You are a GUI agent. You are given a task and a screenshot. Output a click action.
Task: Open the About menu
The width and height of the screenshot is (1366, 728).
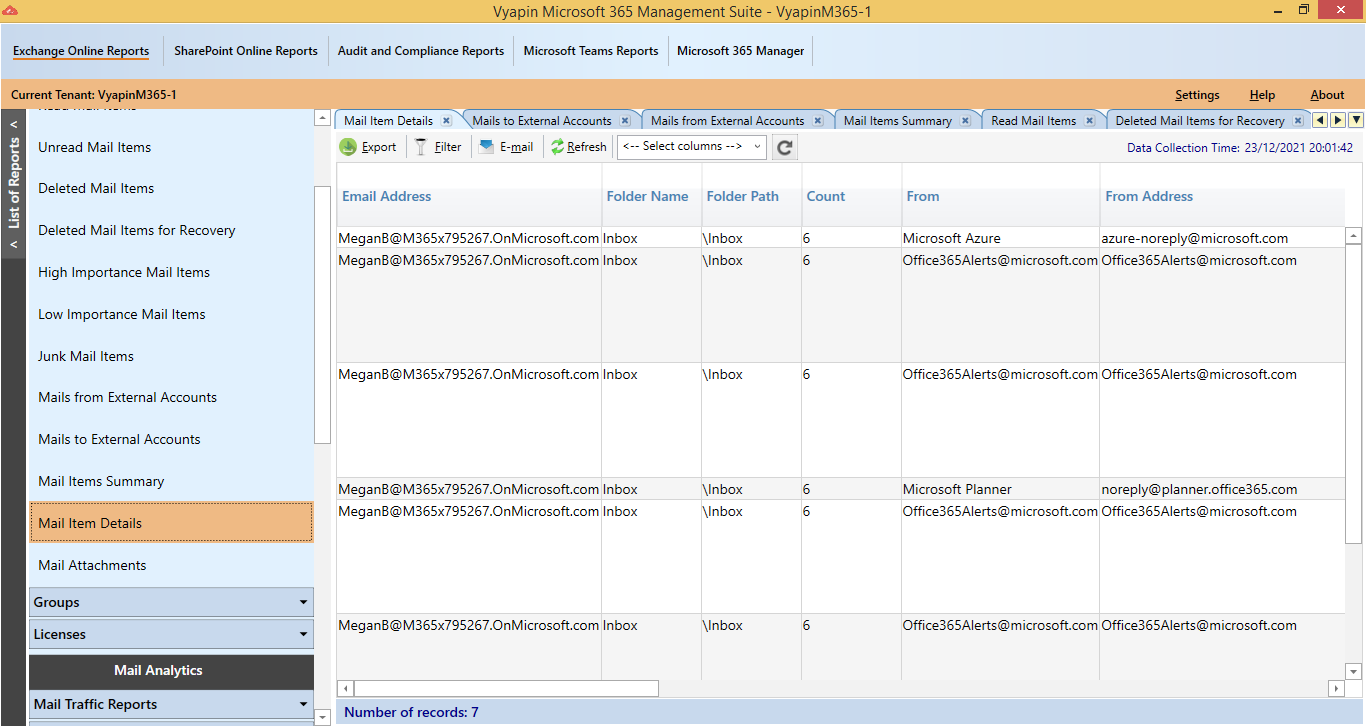[1327, 95]
